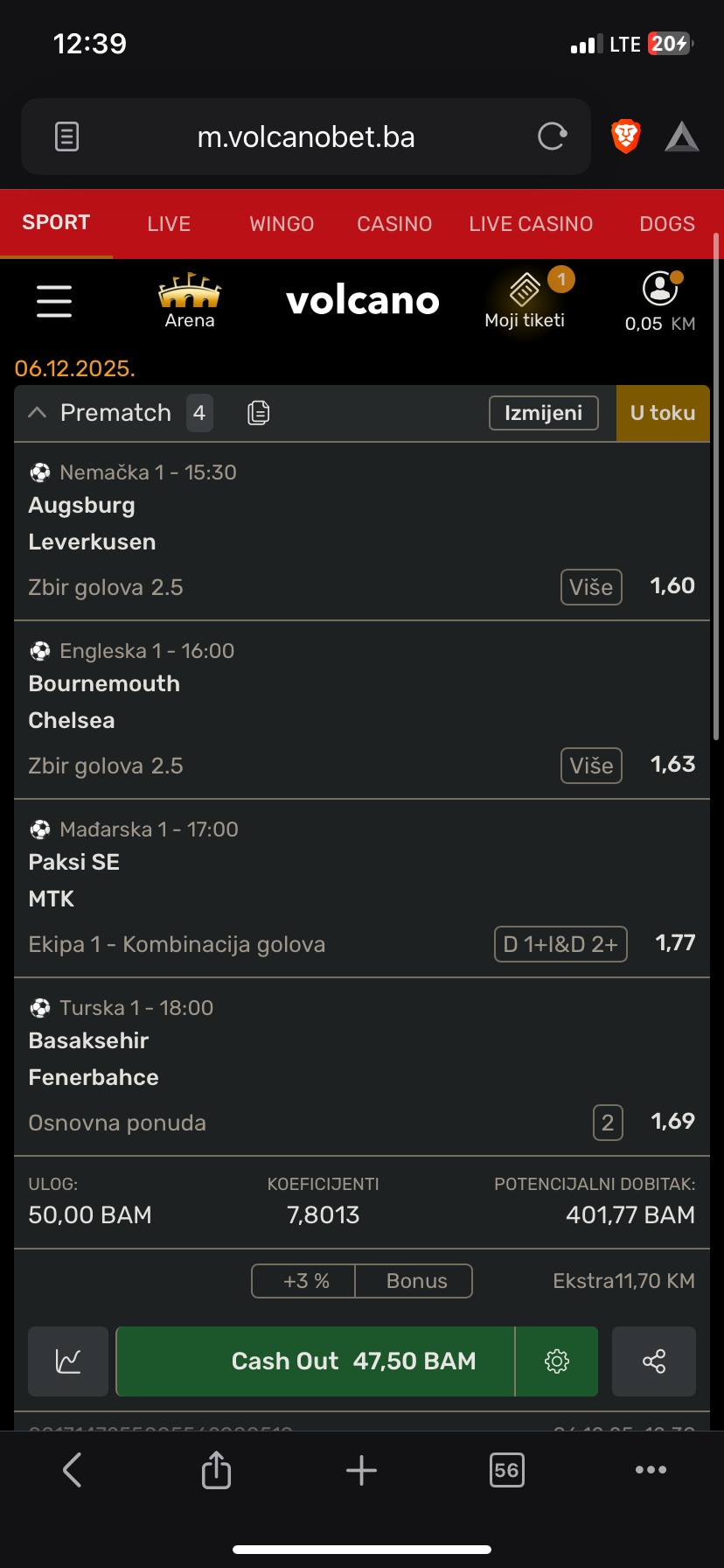
Task: Tap the m.volcanobet.ba address field
Action: click(x=306, y=137)
